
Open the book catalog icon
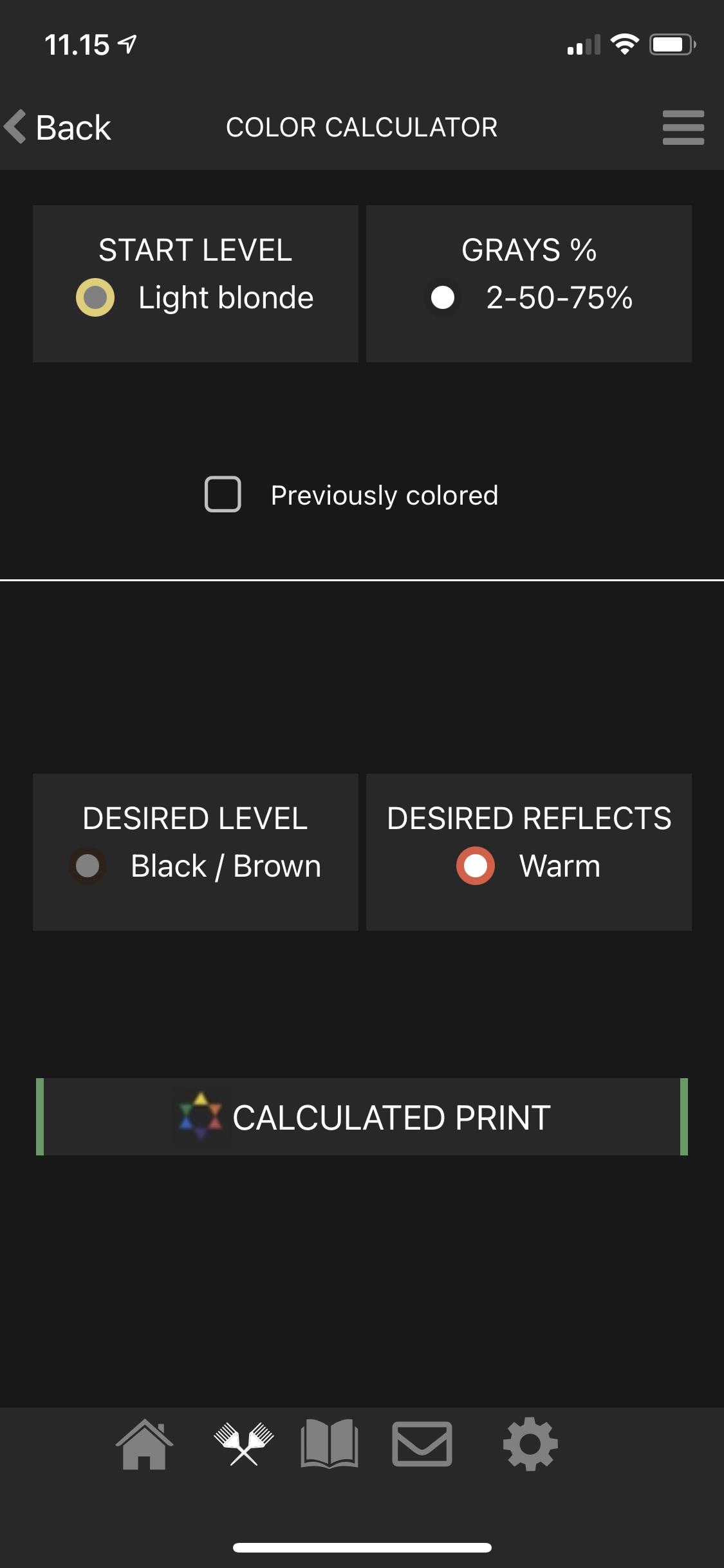click(x=330, y=1445)
